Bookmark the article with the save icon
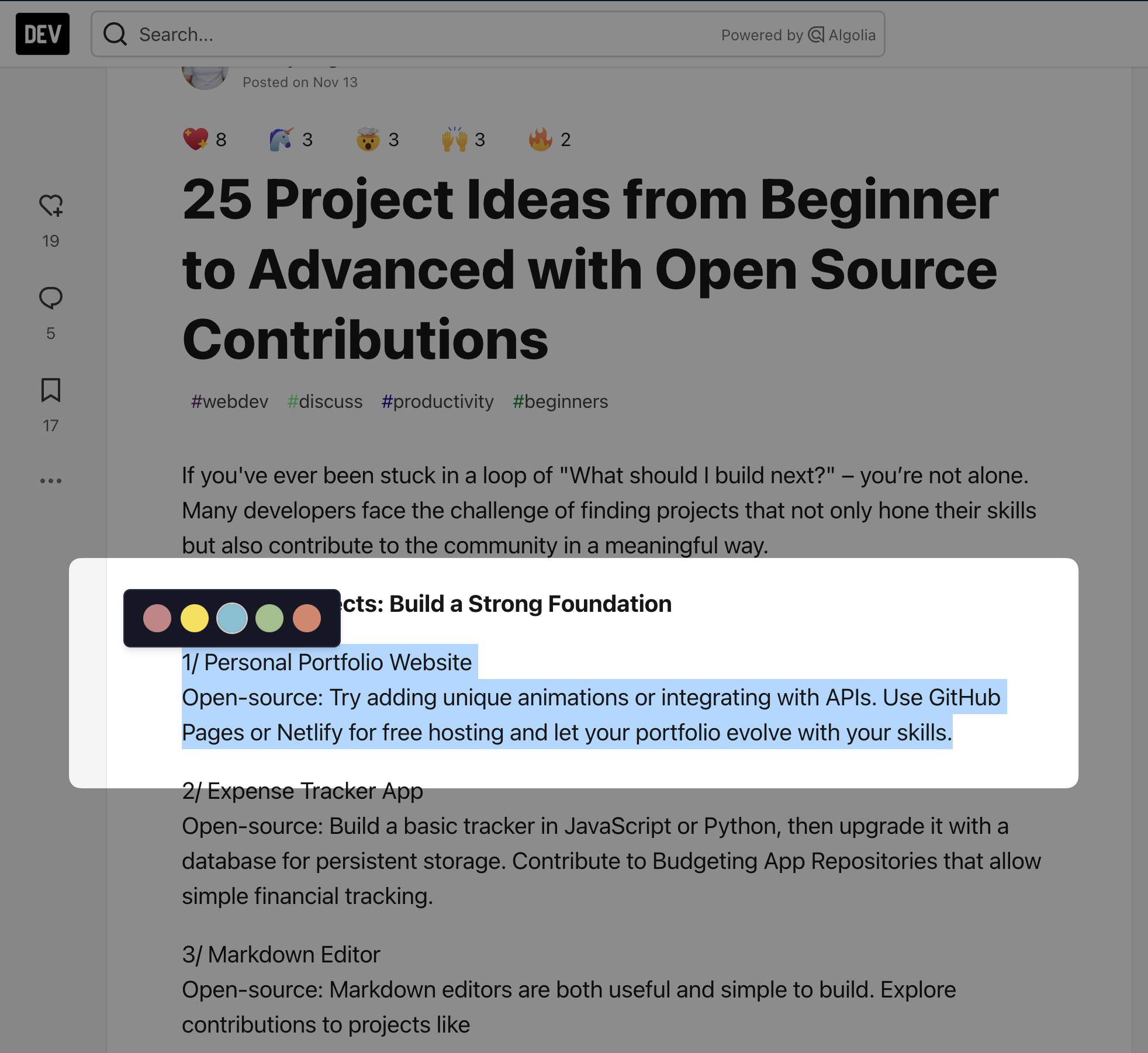The height and width of the screenshot is (1053, 1148). 51,390
